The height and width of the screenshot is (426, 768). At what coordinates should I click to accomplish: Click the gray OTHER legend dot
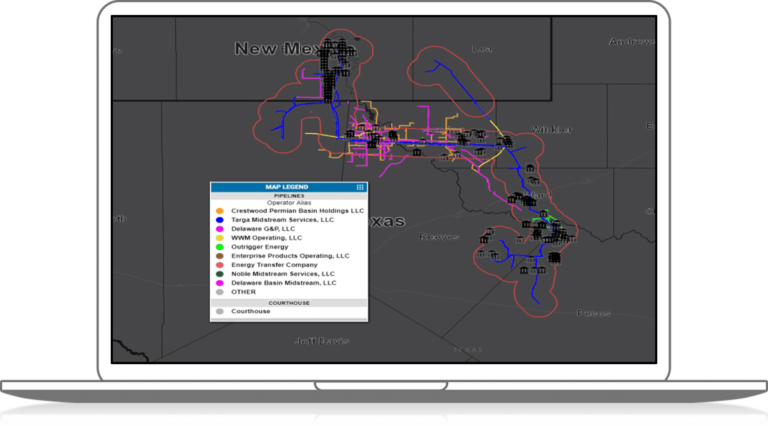pos(219,292)
